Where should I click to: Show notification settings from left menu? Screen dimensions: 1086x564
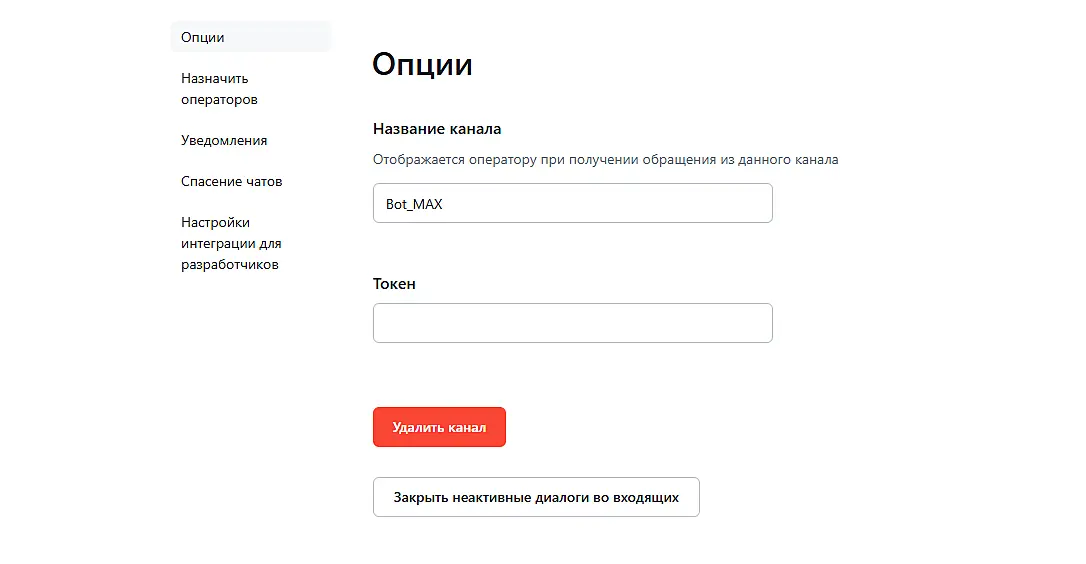tap(224, 140)
